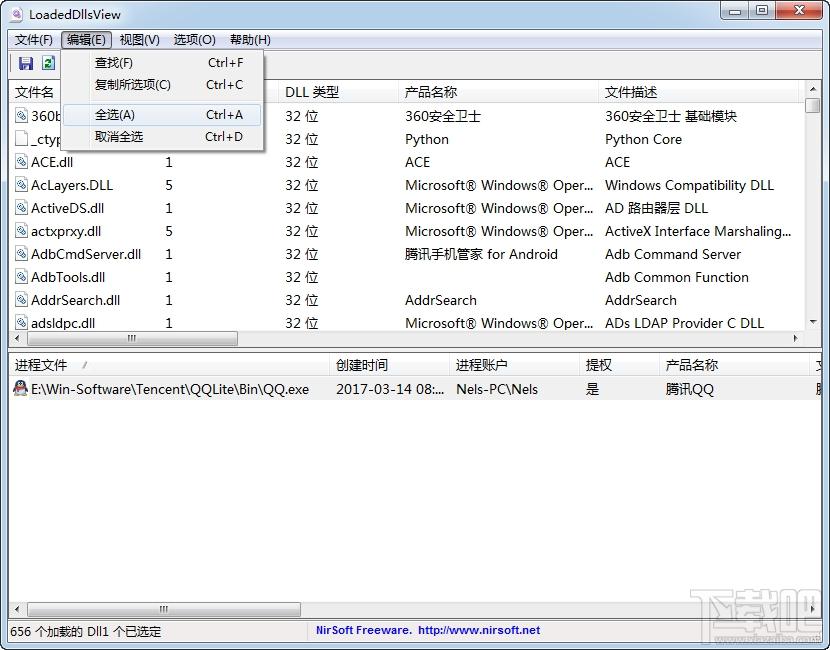830x650 pixels.
Task: Open the 选项(O) menu
Action: [194, 40]
